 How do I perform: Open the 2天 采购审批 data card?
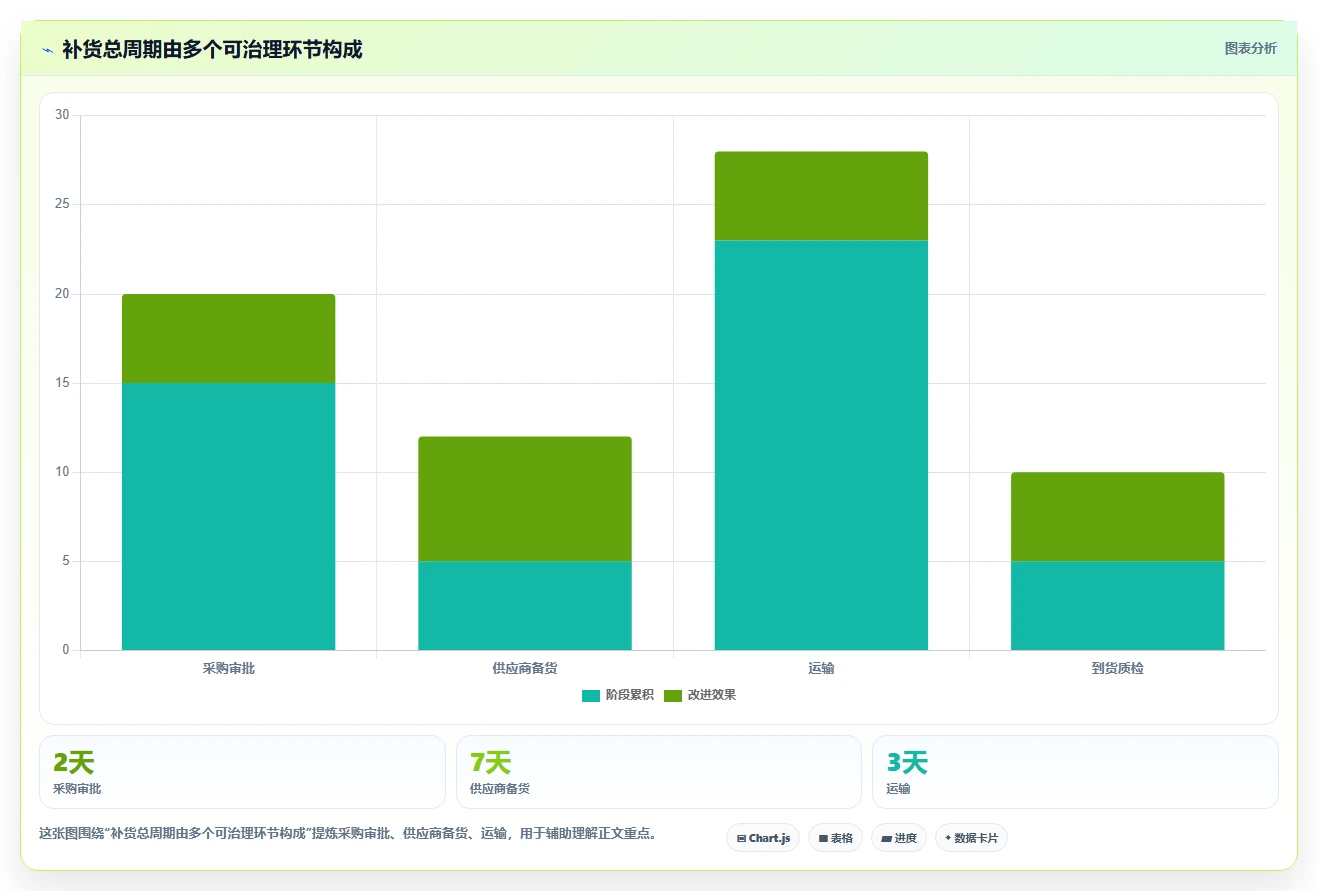pos(242,772)
